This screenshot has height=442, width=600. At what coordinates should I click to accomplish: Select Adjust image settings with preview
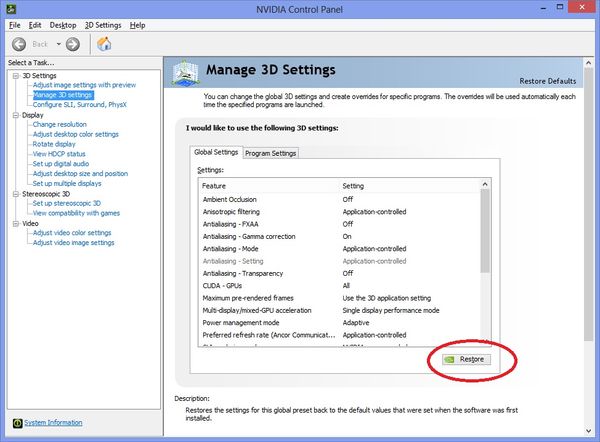[84, 85]
